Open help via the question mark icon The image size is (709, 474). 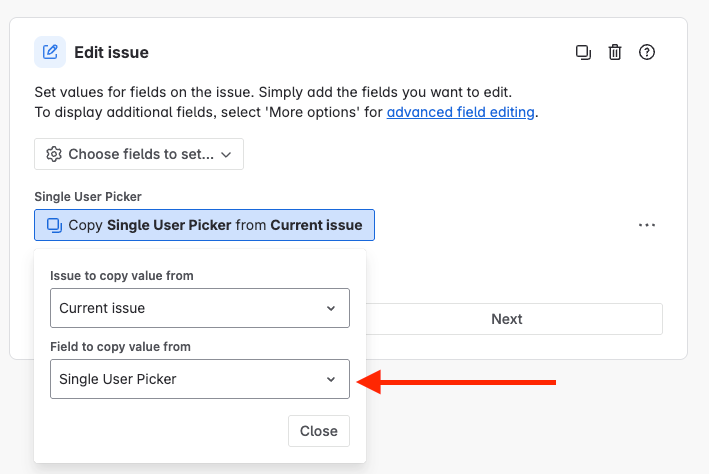647,52
